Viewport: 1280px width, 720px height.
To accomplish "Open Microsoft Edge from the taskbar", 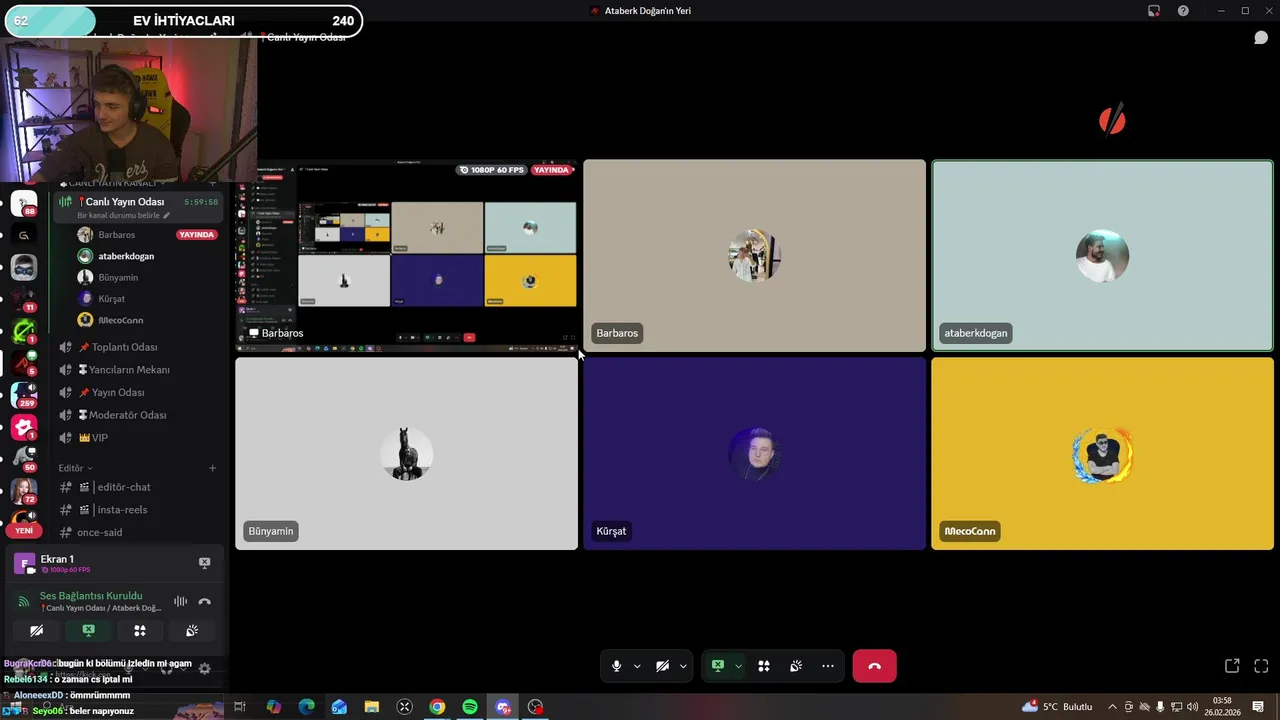I will 307,707.
